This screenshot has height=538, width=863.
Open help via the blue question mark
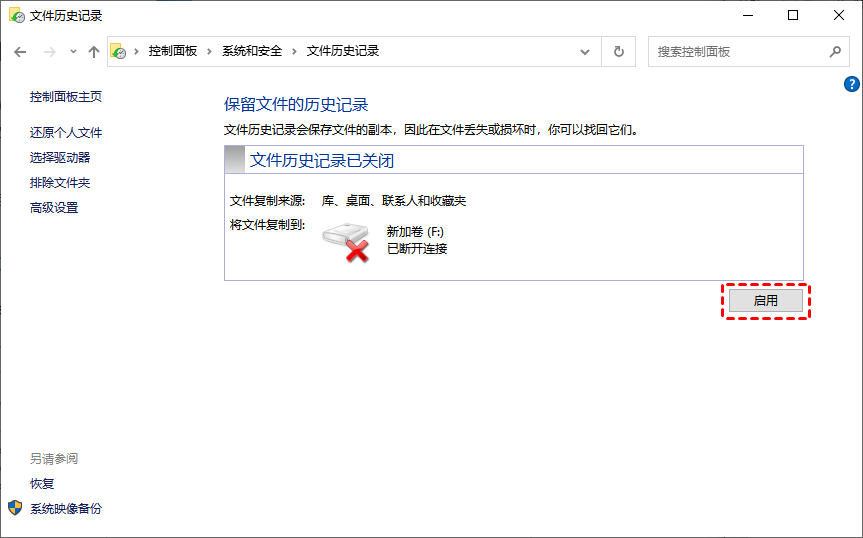[x=851, y=84]
